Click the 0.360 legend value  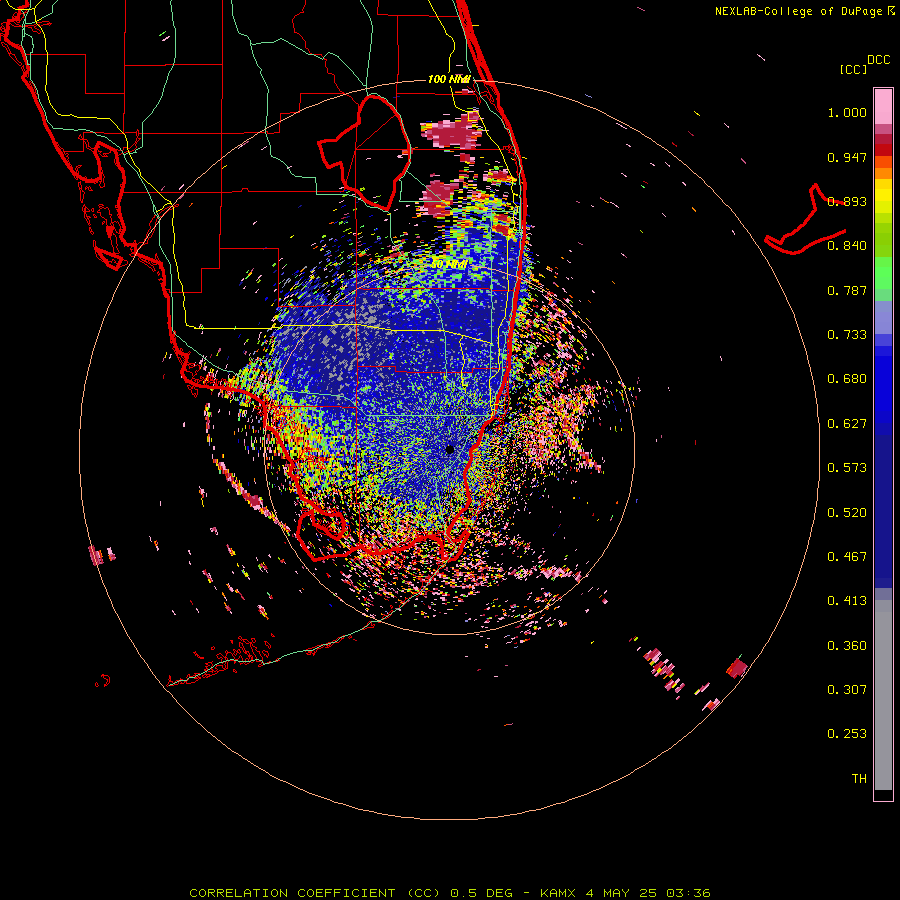pos(847,646)
